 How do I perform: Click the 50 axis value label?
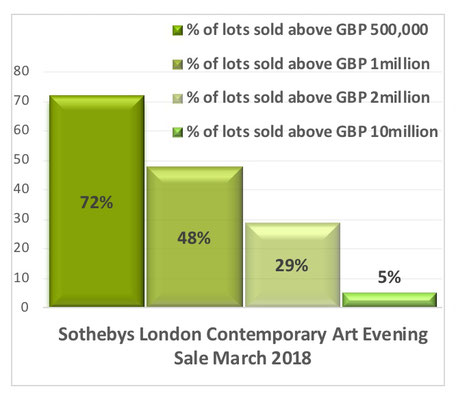[x=21, y=160]
